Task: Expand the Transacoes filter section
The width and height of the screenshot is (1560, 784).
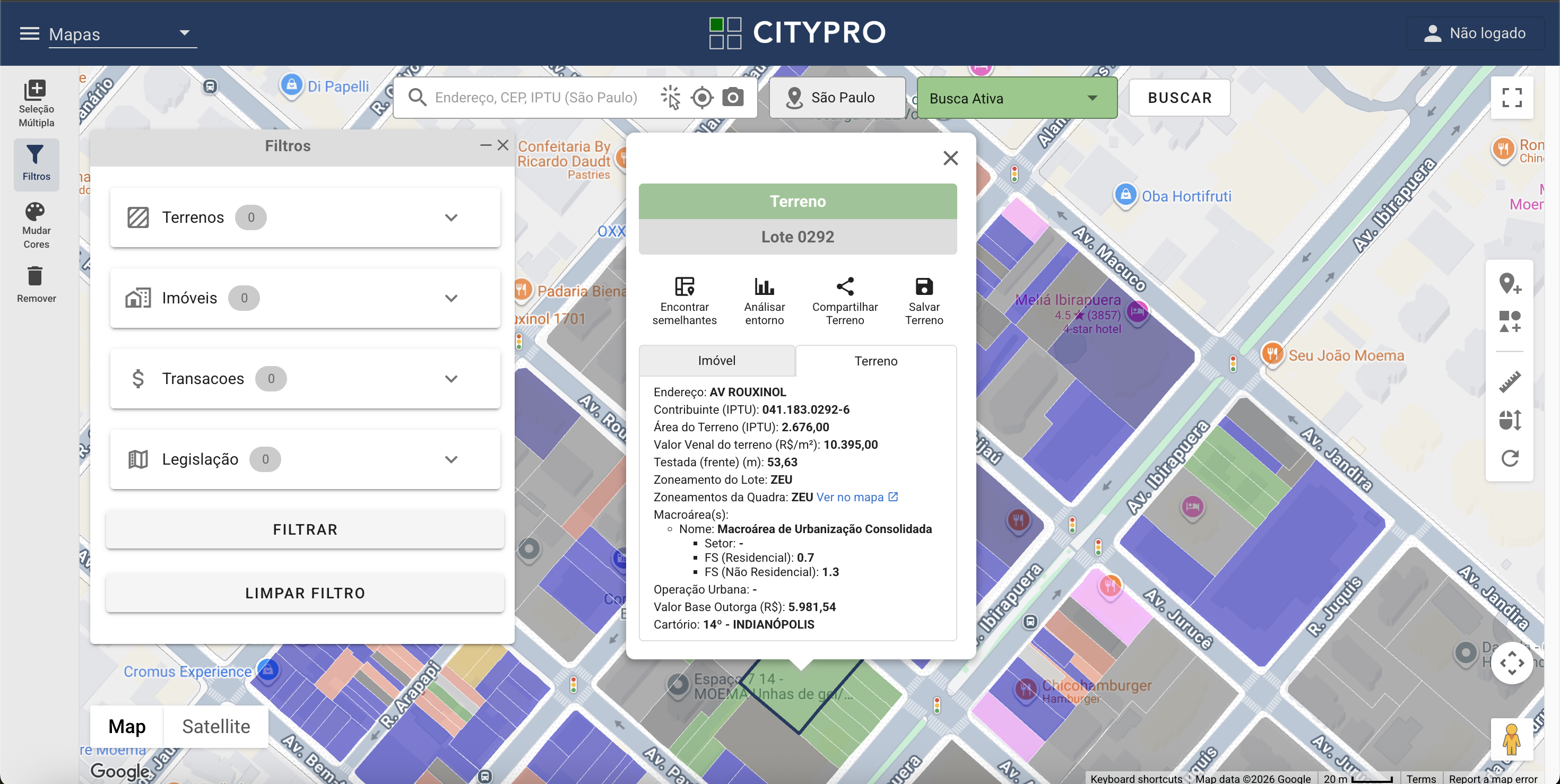Action: (x=305, y=378)
